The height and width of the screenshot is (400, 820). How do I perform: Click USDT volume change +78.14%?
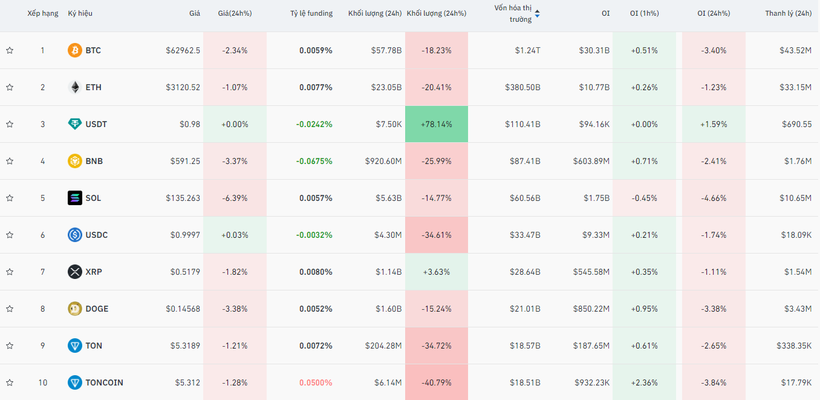pyautogui.click(x=436, y=124)
